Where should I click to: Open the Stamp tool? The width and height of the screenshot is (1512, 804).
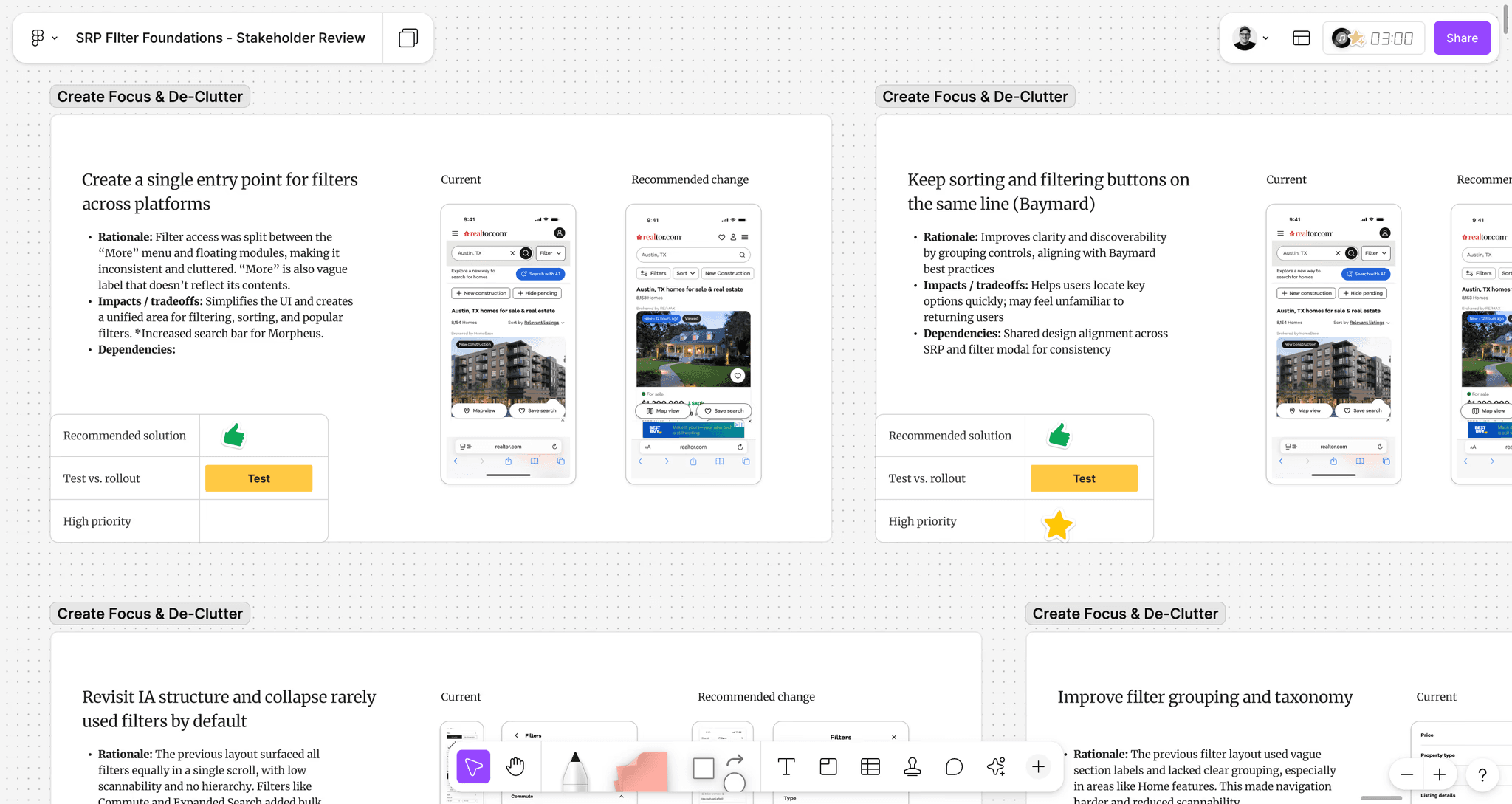pos(913,767)
